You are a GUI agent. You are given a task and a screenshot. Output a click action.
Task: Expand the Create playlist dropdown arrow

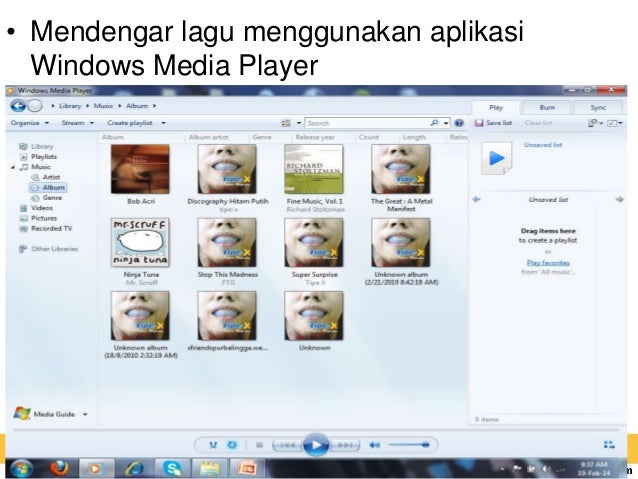pyautogui.click(x=163, y=123)
